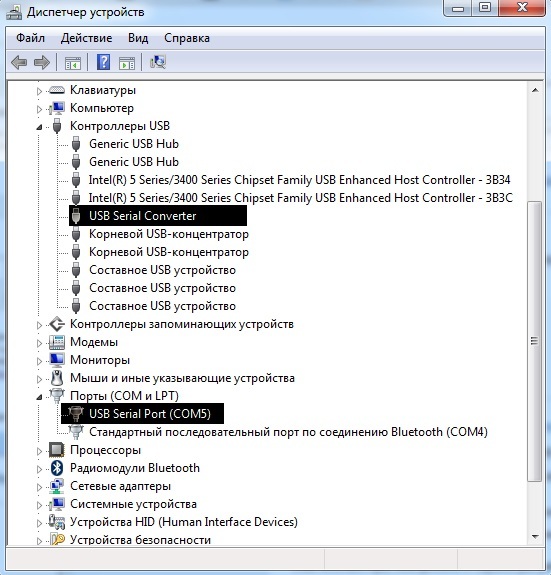The image size is (551, 575).
Task: Open the Файл menu
Action: click(30, 38)
